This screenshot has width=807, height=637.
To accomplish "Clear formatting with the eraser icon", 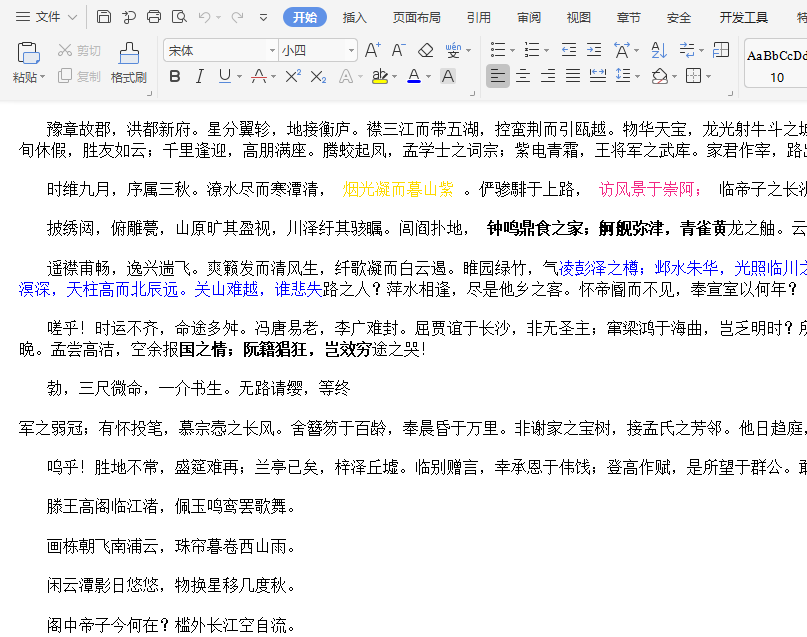I will [x=425, y=49].
